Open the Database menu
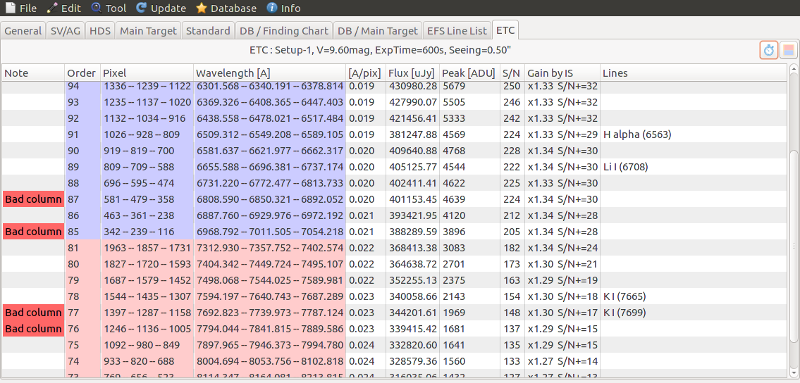Viewport: 800px width, 383px height. tap(226, 8)
